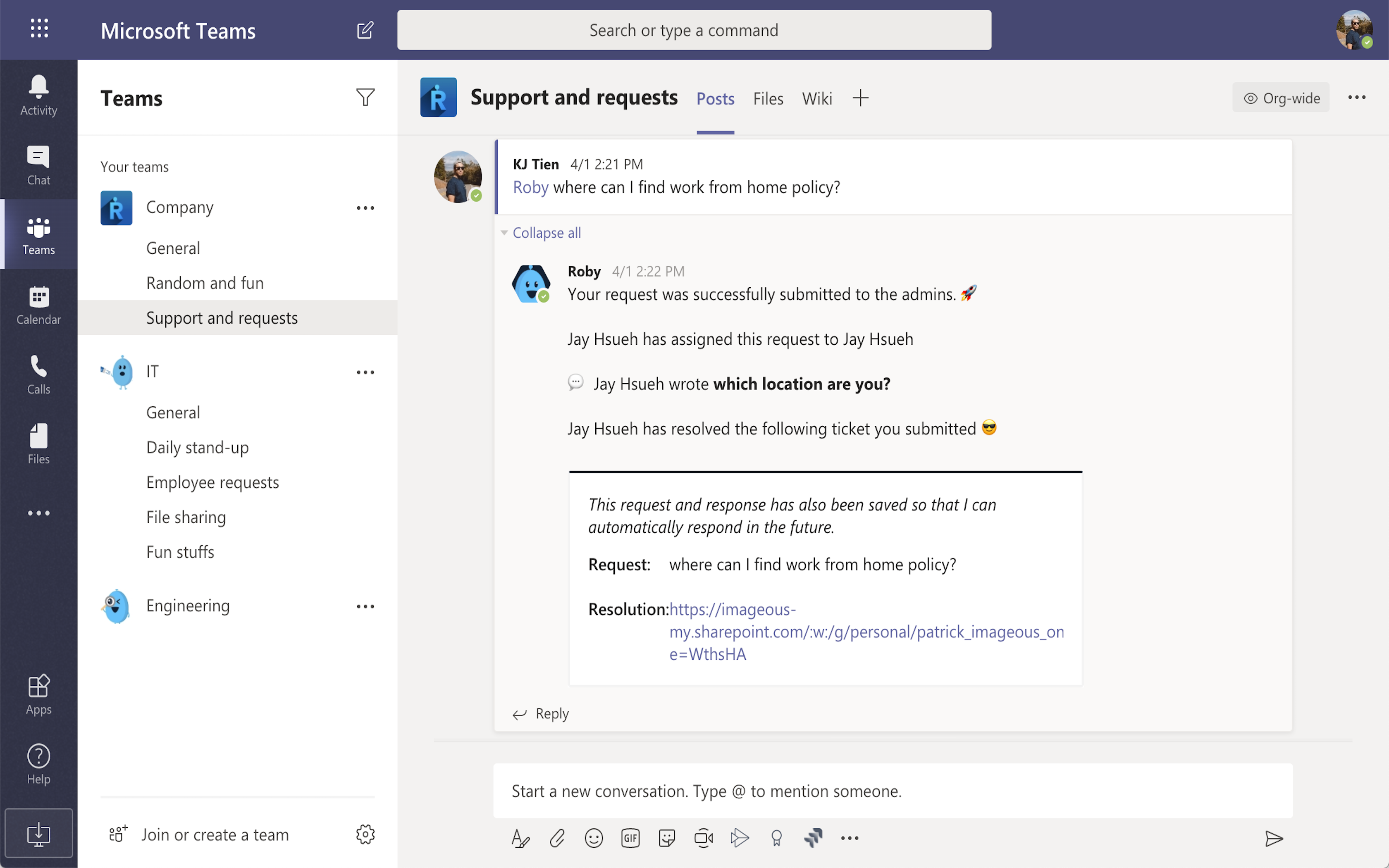Open the Calls phone icon
Viewport: 1389px width, 868px height.
coord(38,374)
